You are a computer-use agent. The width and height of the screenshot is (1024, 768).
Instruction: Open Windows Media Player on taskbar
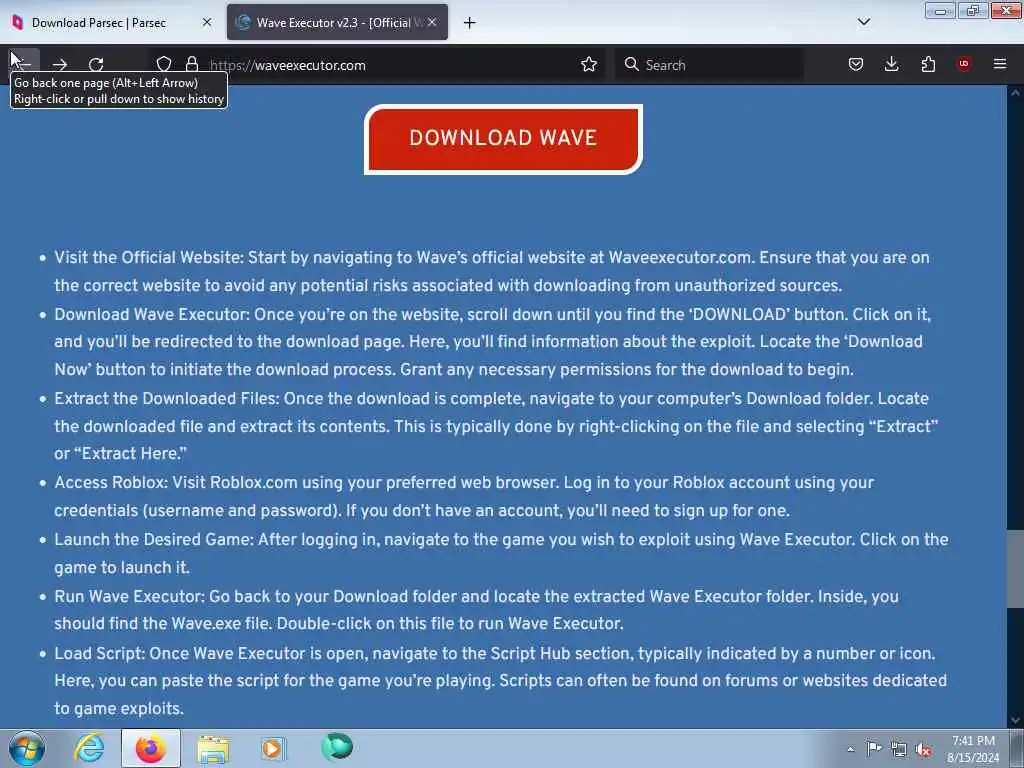point(273,748)
